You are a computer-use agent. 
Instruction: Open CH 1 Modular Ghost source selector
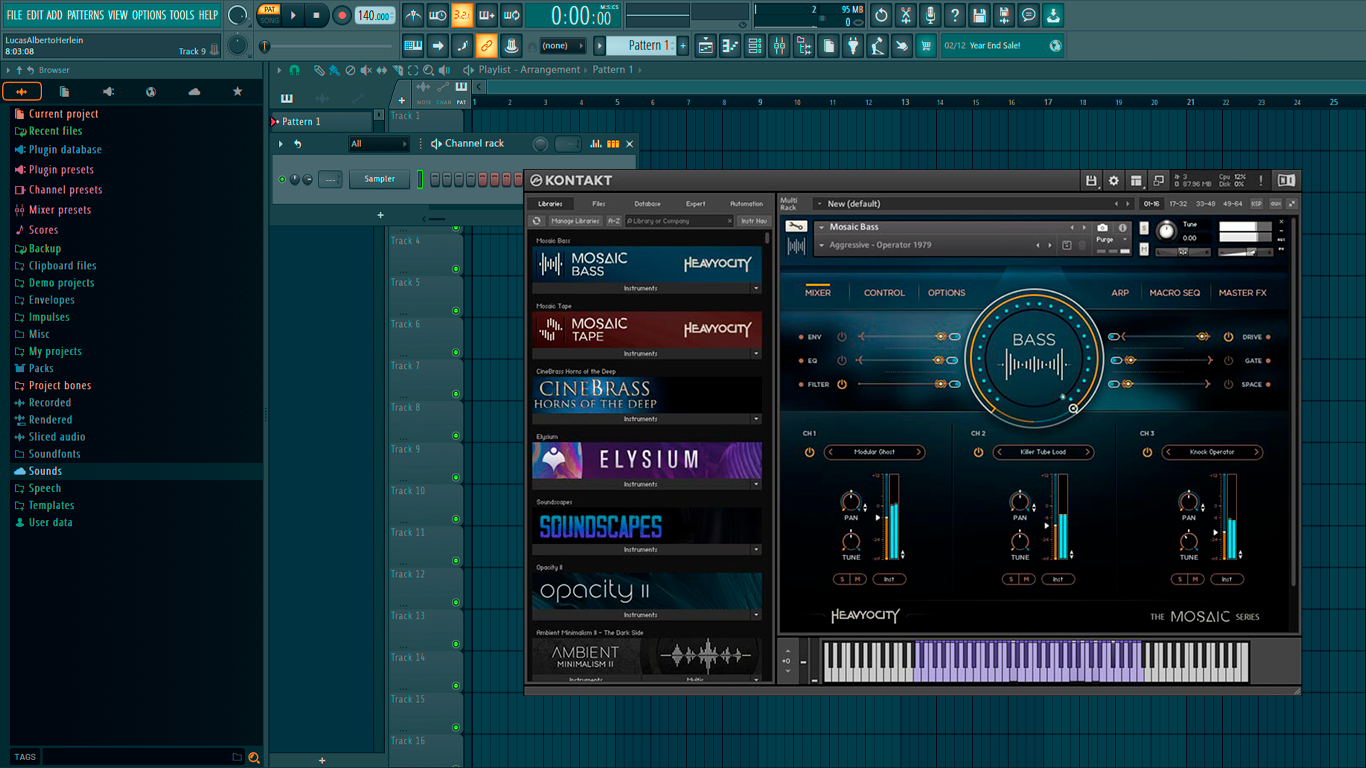(x=874, y=453)
